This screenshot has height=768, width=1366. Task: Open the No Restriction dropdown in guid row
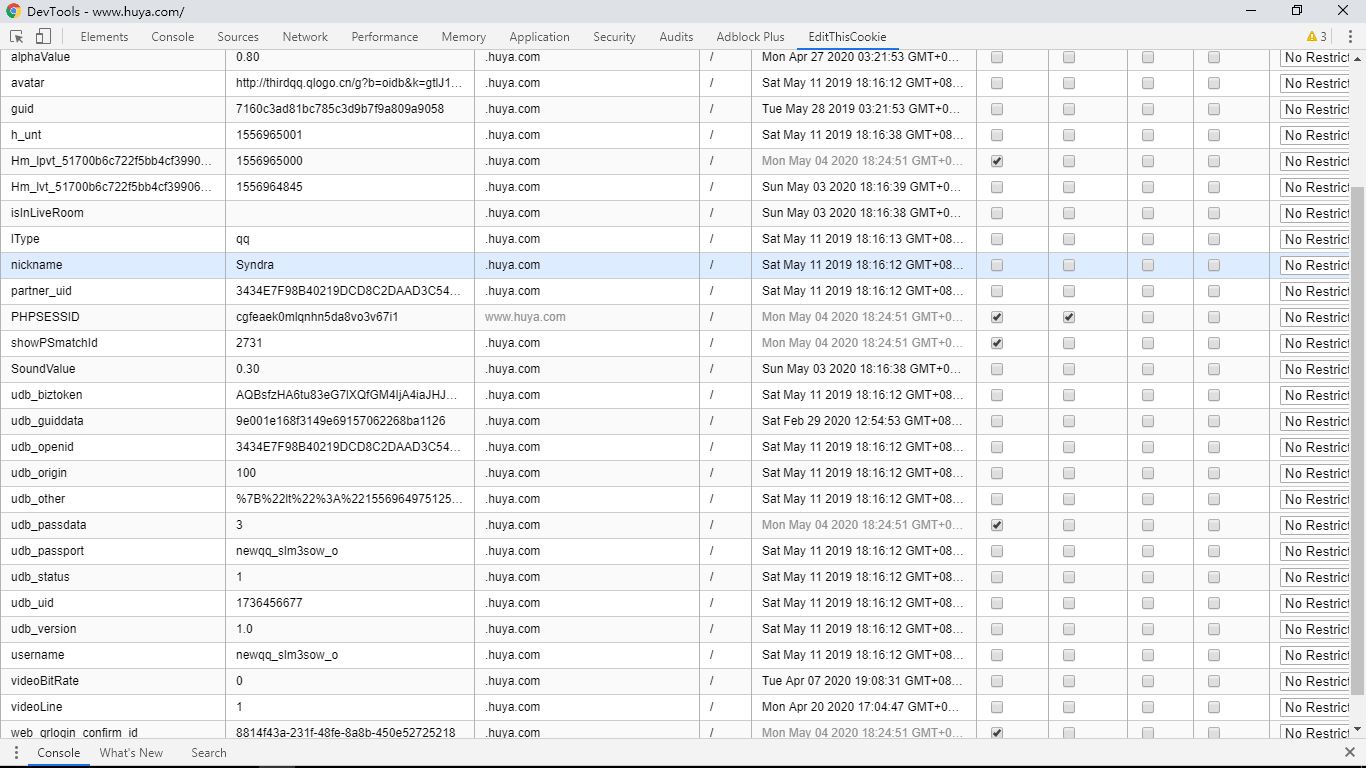coord(1315,109)
